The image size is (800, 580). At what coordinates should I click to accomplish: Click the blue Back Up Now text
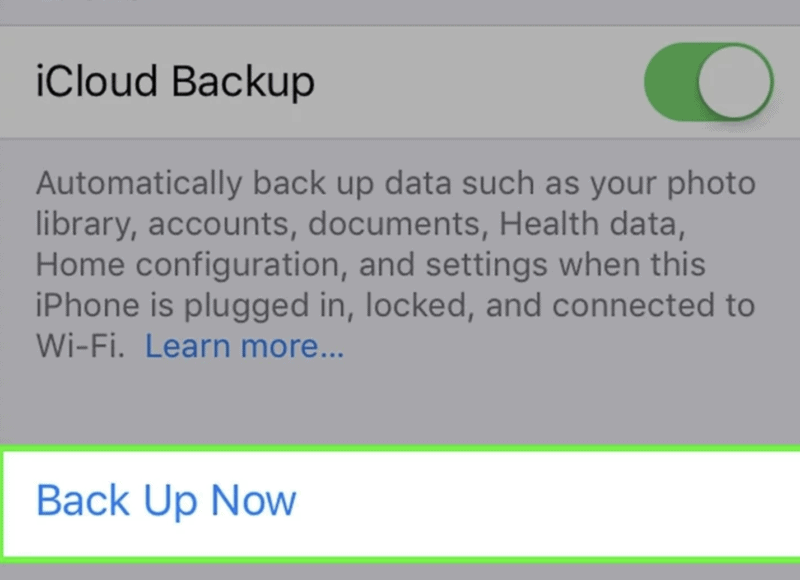point(166,500)
